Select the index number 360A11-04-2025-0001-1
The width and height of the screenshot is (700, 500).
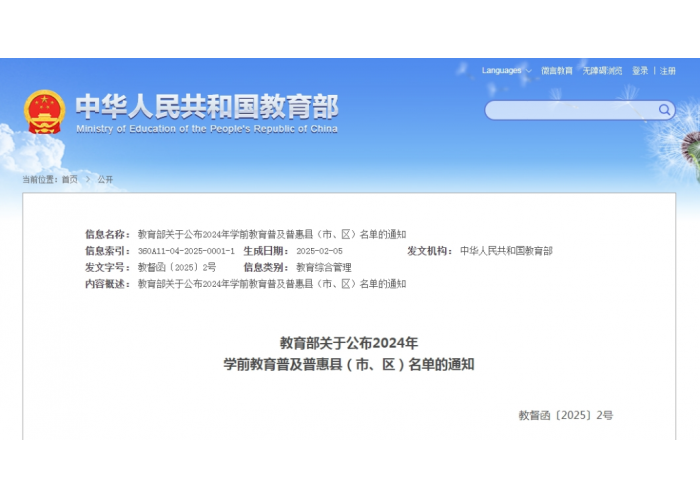click(x=186, y=251)
